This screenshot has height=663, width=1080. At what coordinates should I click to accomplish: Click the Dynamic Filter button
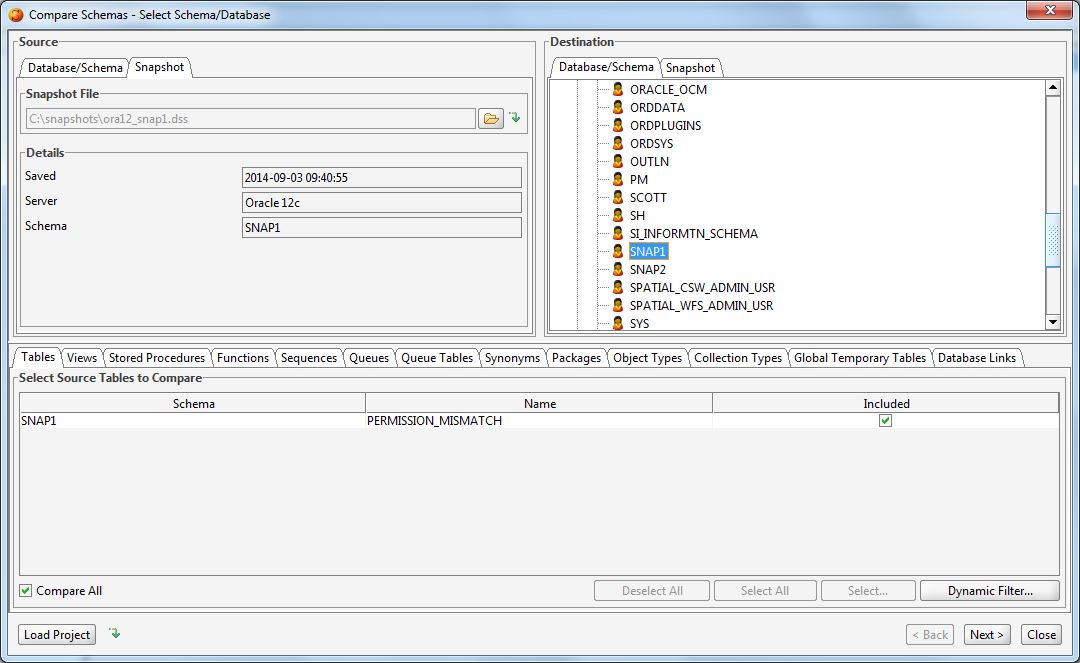pos(989,590)
